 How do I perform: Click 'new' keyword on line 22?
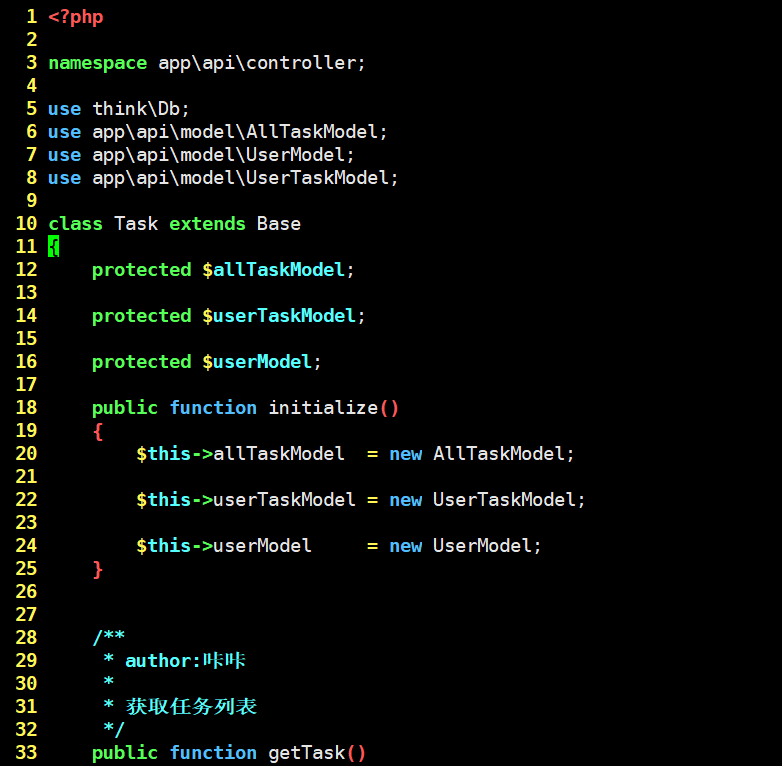coord(405,500)
